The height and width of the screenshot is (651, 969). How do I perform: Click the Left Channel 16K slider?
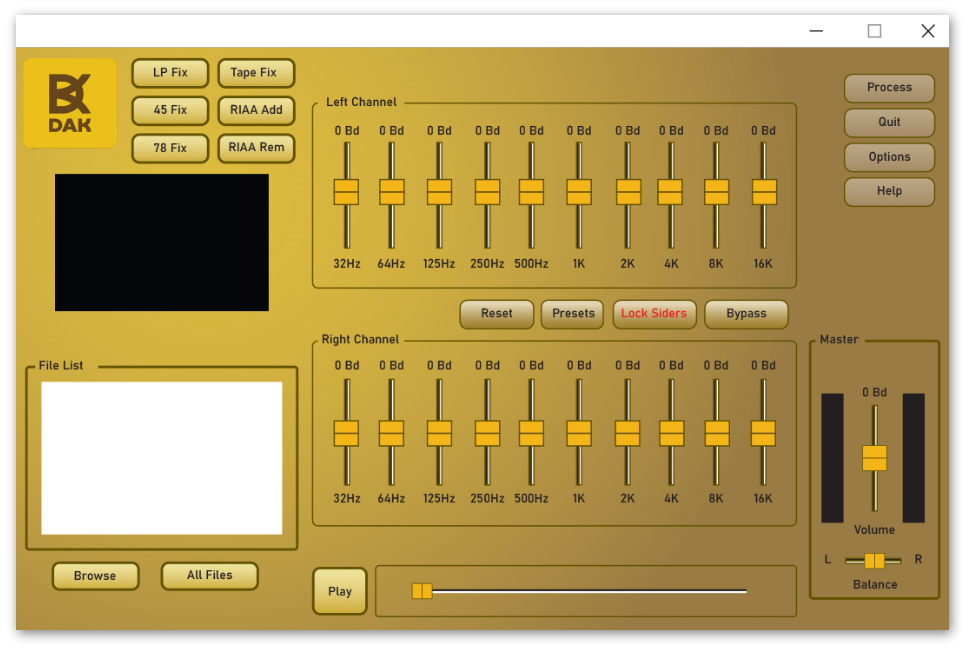point(764,192)
